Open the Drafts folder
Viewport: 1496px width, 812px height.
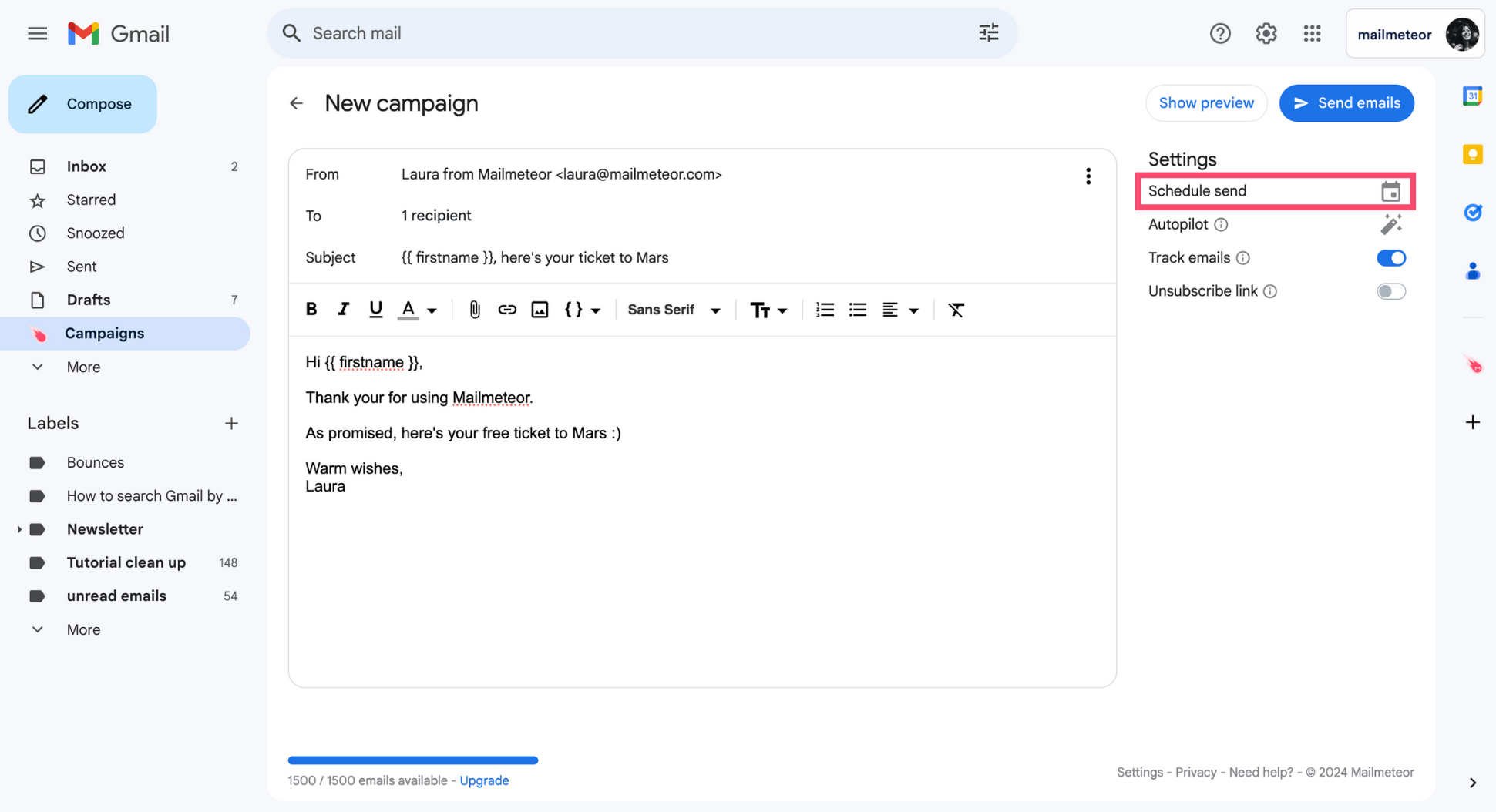125,300
